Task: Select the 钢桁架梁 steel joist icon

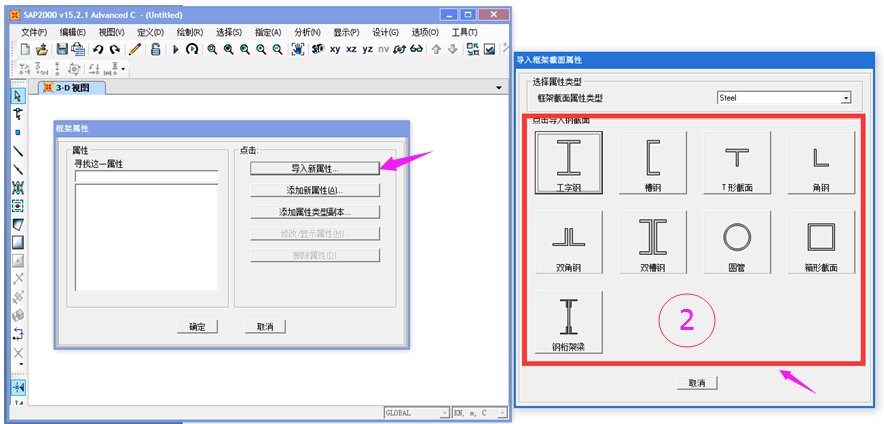Action: click(569, 321)
